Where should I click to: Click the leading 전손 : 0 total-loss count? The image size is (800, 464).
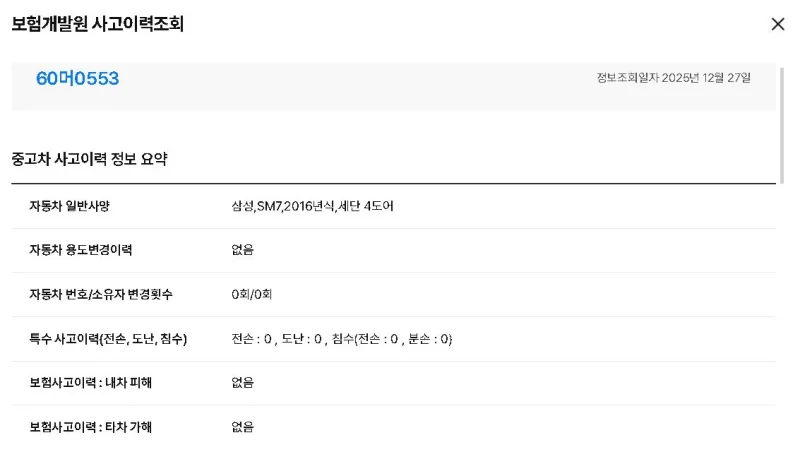(x=252, y=339)
